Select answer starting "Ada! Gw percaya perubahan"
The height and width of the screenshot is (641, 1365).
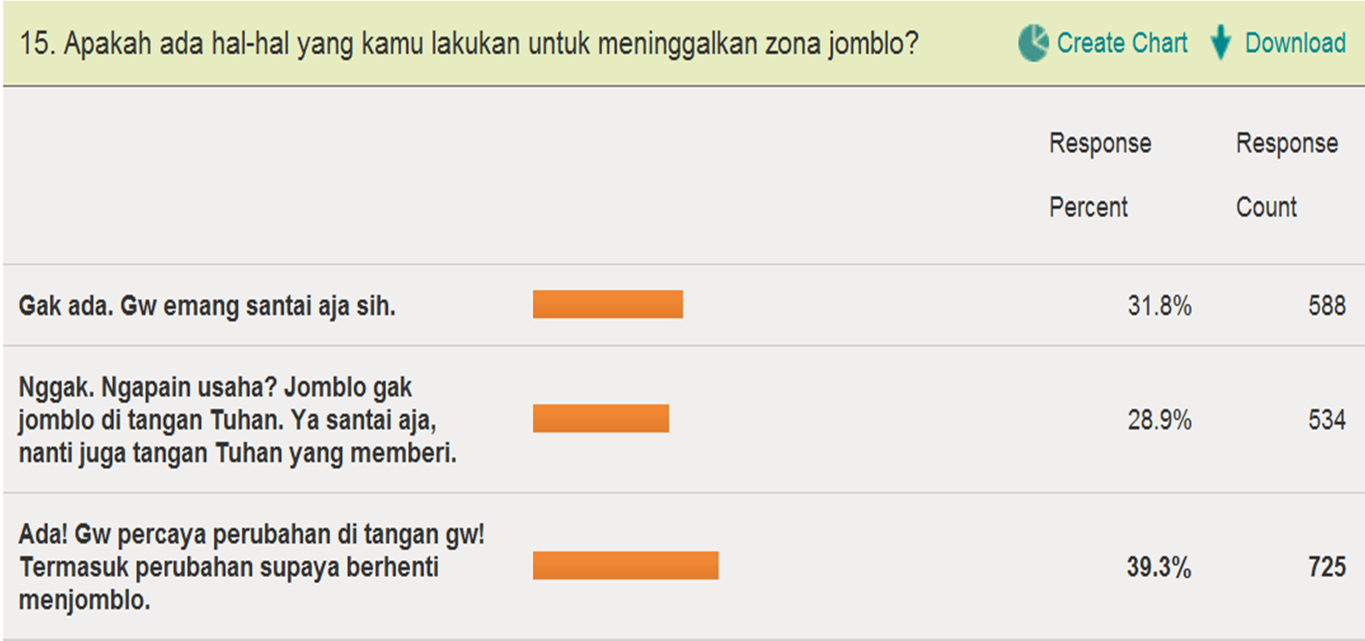pyautogui.click(x=251, y=567)
